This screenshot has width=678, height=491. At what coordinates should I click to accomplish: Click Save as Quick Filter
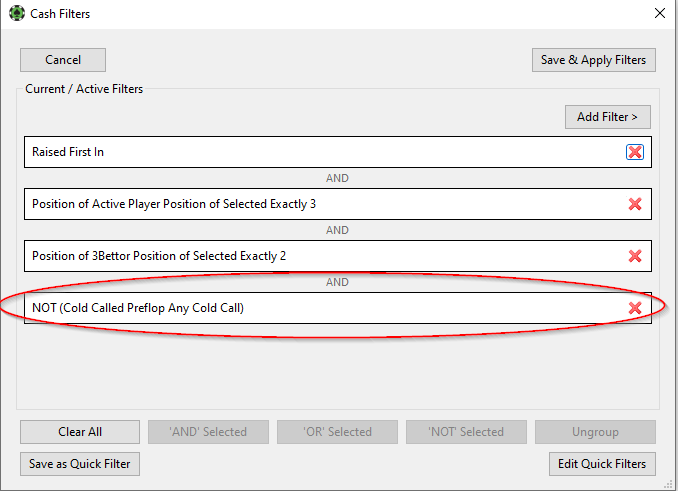tap(80, 464)
